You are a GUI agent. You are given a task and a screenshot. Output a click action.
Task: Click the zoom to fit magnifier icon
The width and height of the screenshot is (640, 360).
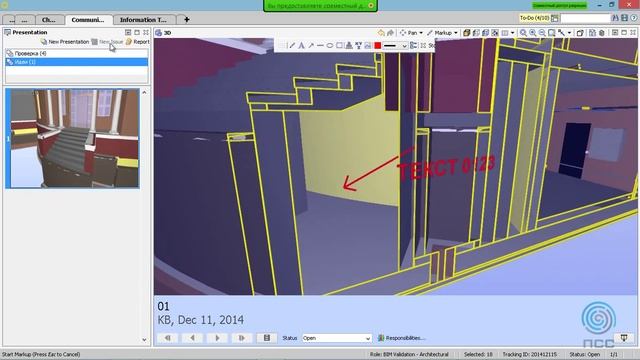click(523, 33)
